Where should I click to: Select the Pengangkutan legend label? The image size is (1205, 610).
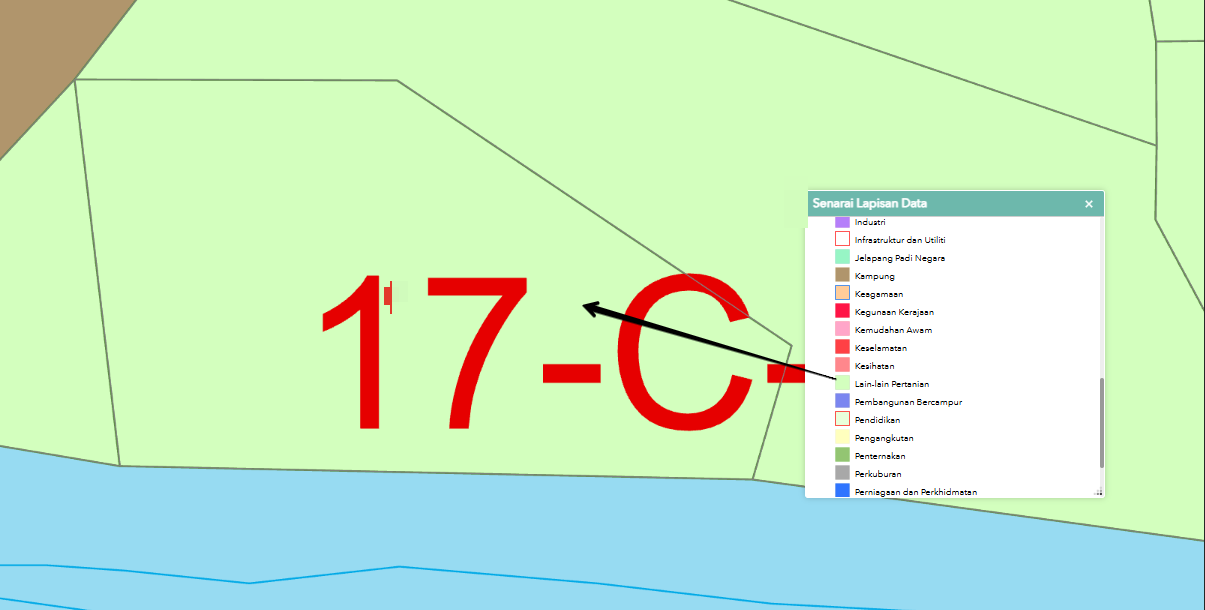[x=884, y=438]
